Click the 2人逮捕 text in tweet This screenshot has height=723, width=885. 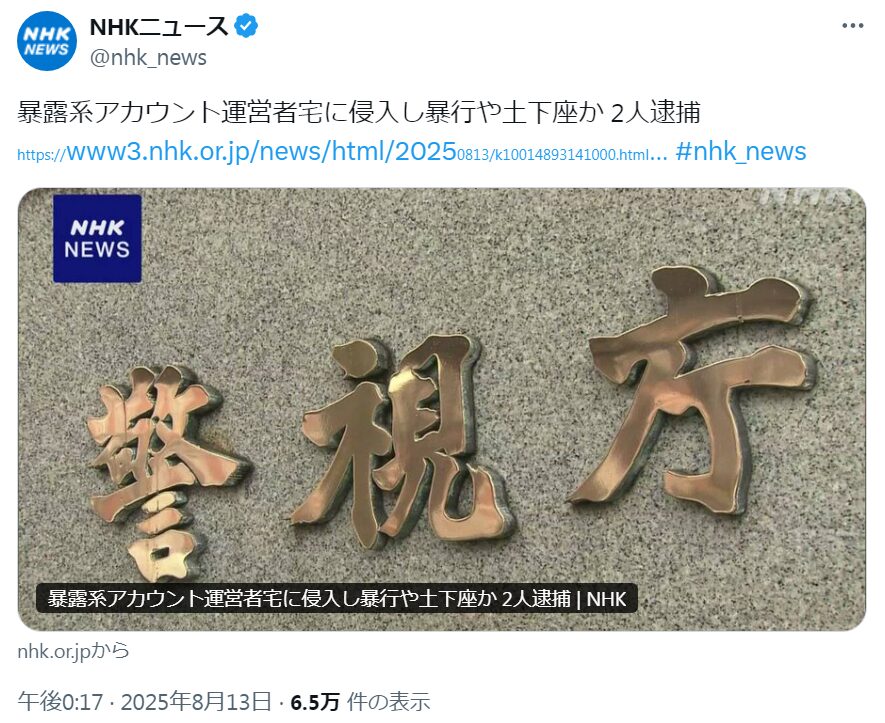click(655, 112)
